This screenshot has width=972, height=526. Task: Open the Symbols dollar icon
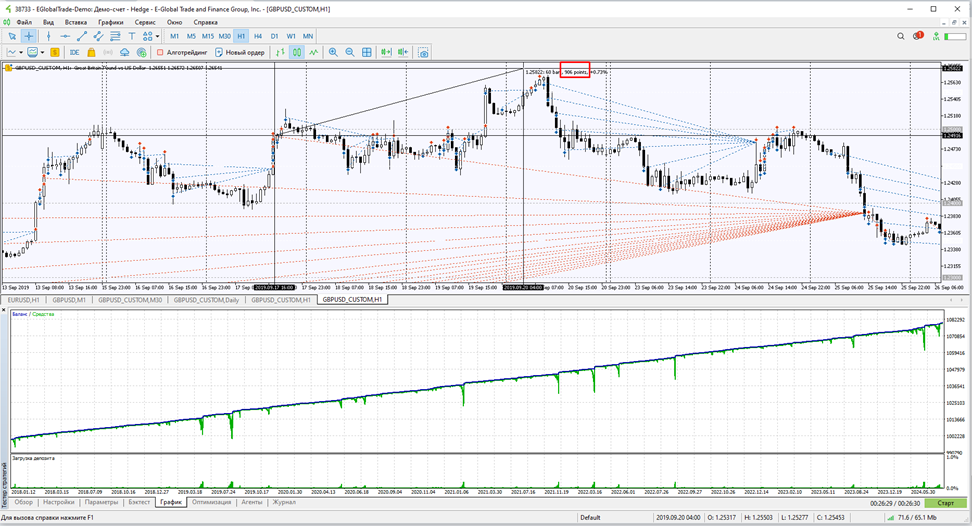point(55,53)
